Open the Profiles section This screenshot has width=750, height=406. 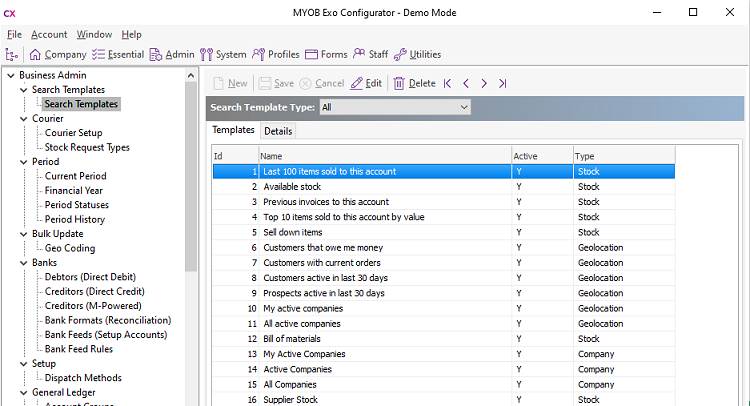[x=276, y=55]
